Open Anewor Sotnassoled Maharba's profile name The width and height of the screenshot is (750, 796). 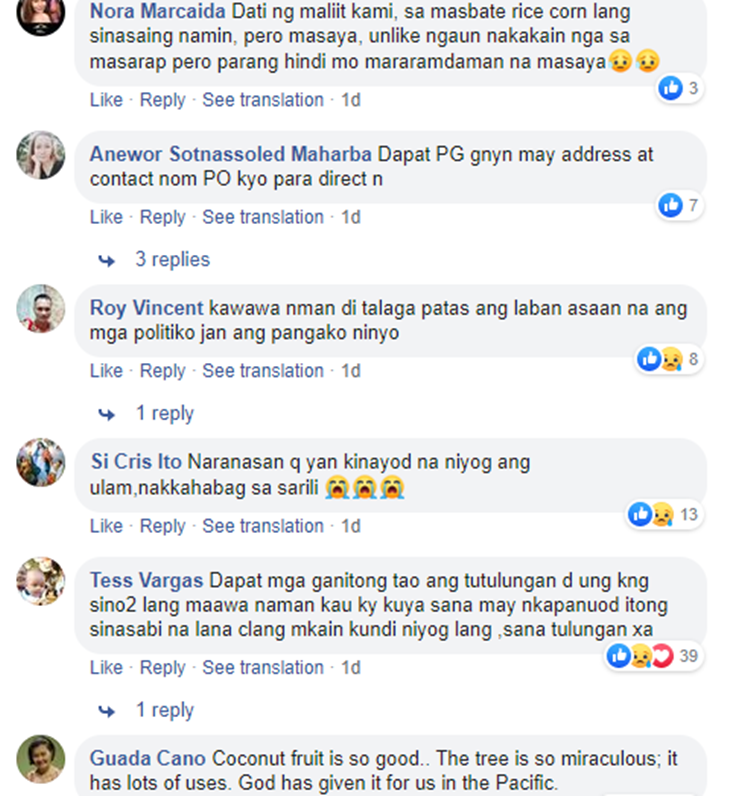pyautogui.click(x=231, y=154)
